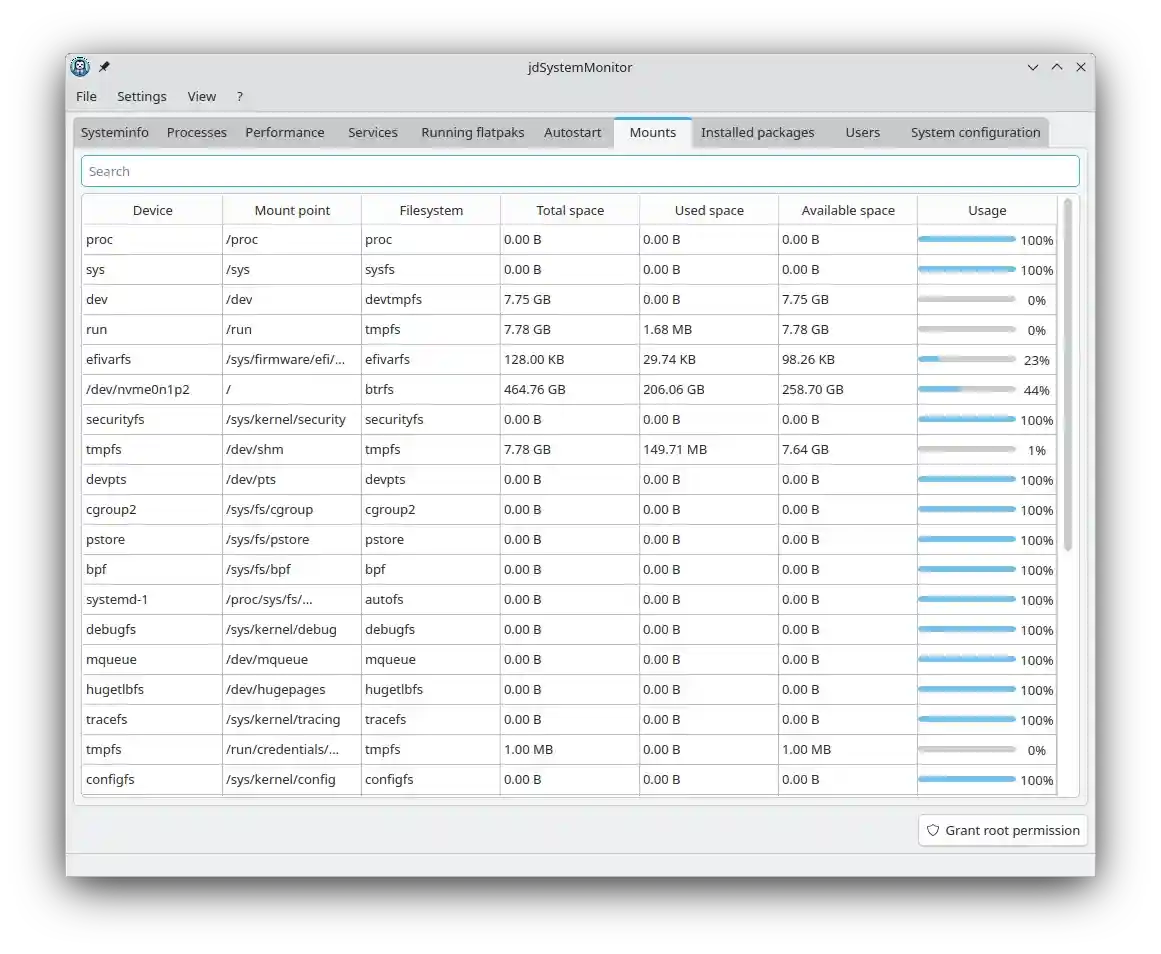This screenshot has width=1161, height=954.
Task: Open the View menu
Action: [201, 96]
